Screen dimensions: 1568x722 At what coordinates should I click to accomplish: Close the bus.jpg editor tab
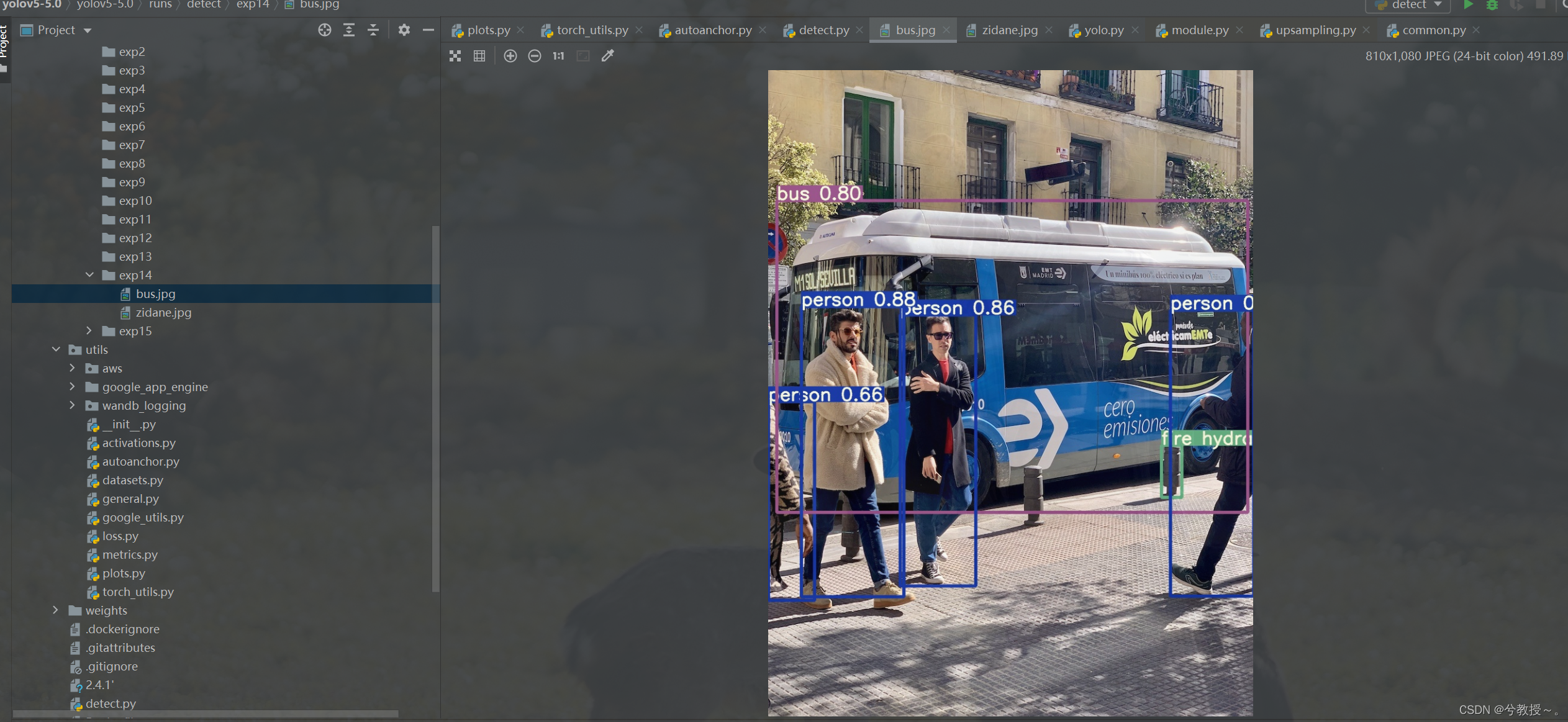click(946, 30)
